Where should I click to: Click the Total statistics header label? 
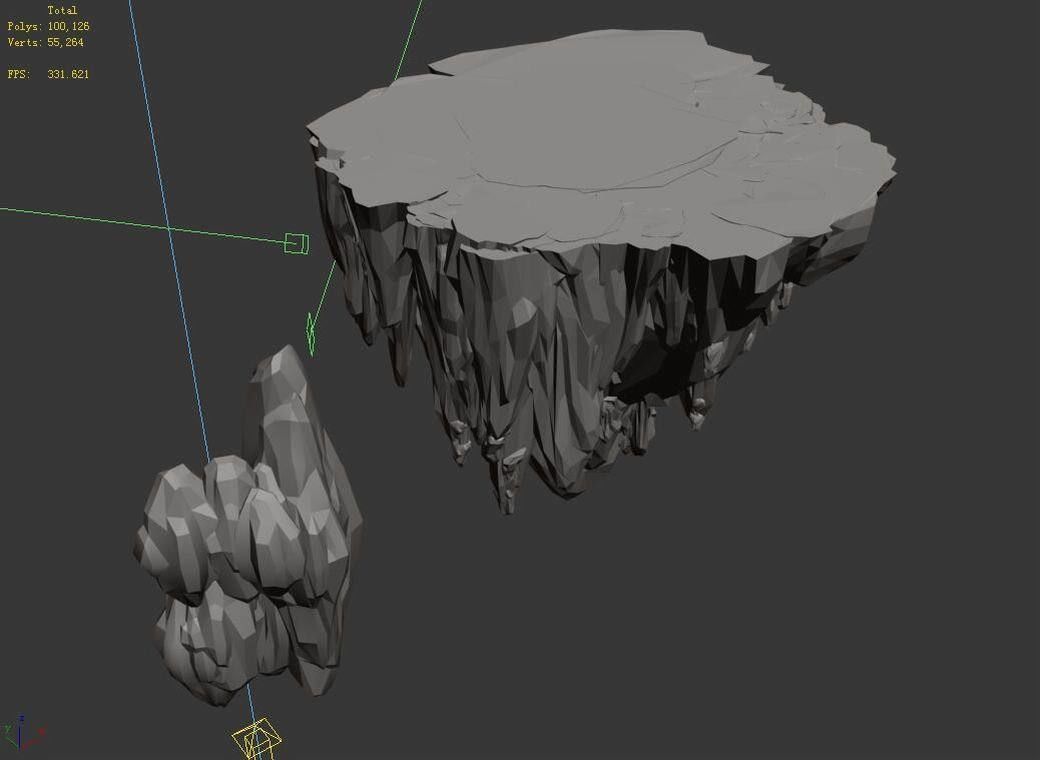click(x=62, y=10)
